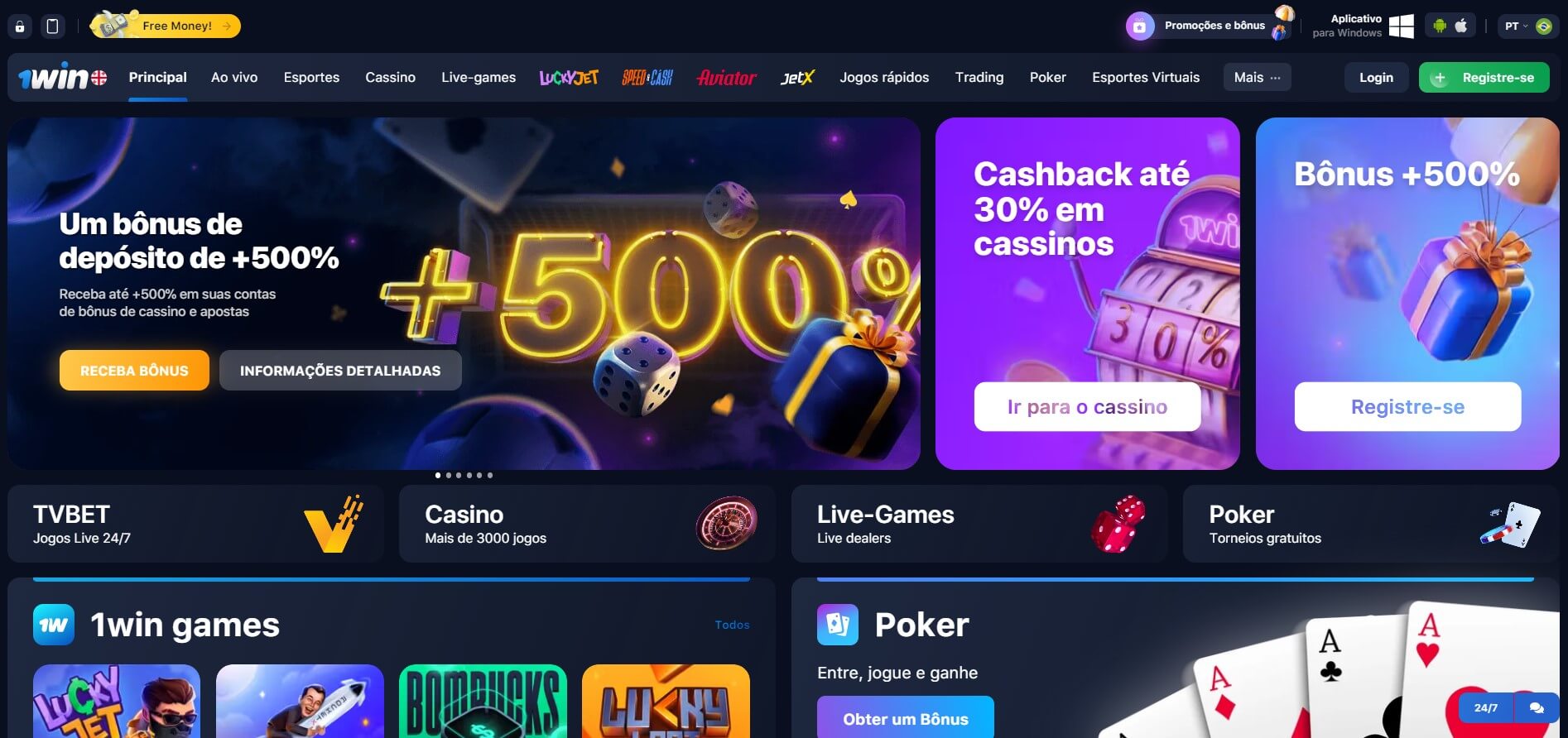The height and width of the screenshot is (738, 1568).
Task: Click the green Registre-se button
Action: (1484, 78)
